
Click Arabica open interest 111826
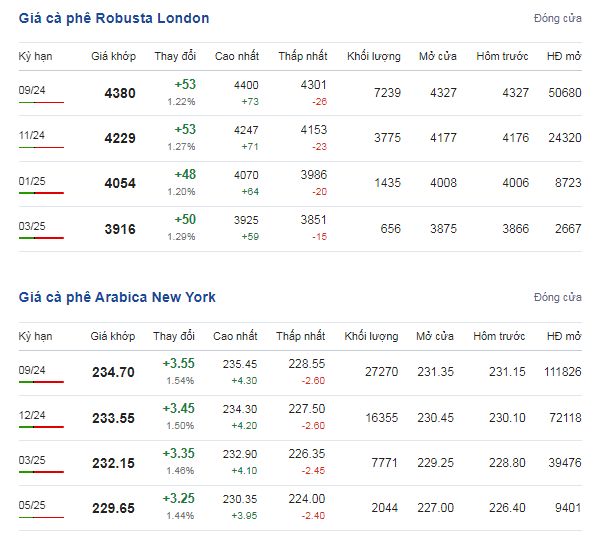coord(563,372)
